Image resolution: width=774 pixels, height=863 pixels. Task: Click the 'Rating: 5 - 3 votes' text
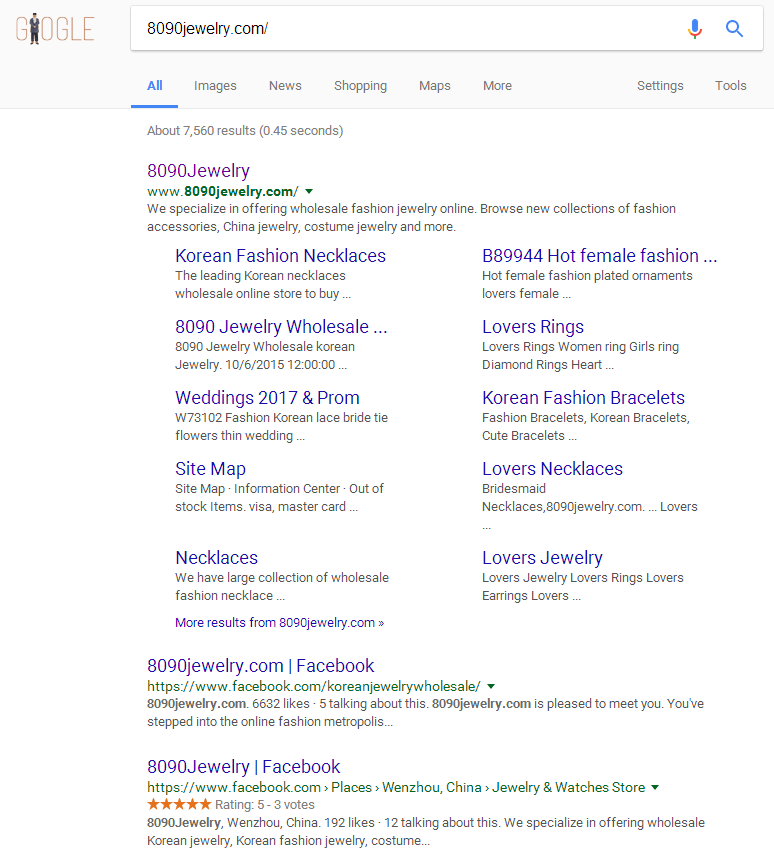[265, 805]
